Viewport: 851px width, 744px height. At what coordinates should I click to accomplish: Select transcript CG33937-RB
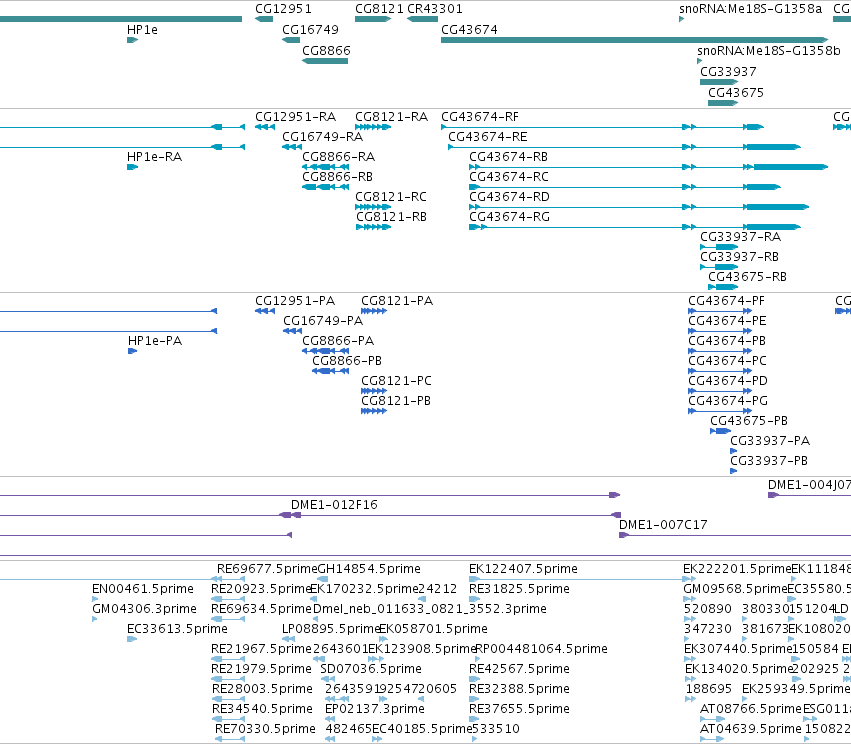719,267
